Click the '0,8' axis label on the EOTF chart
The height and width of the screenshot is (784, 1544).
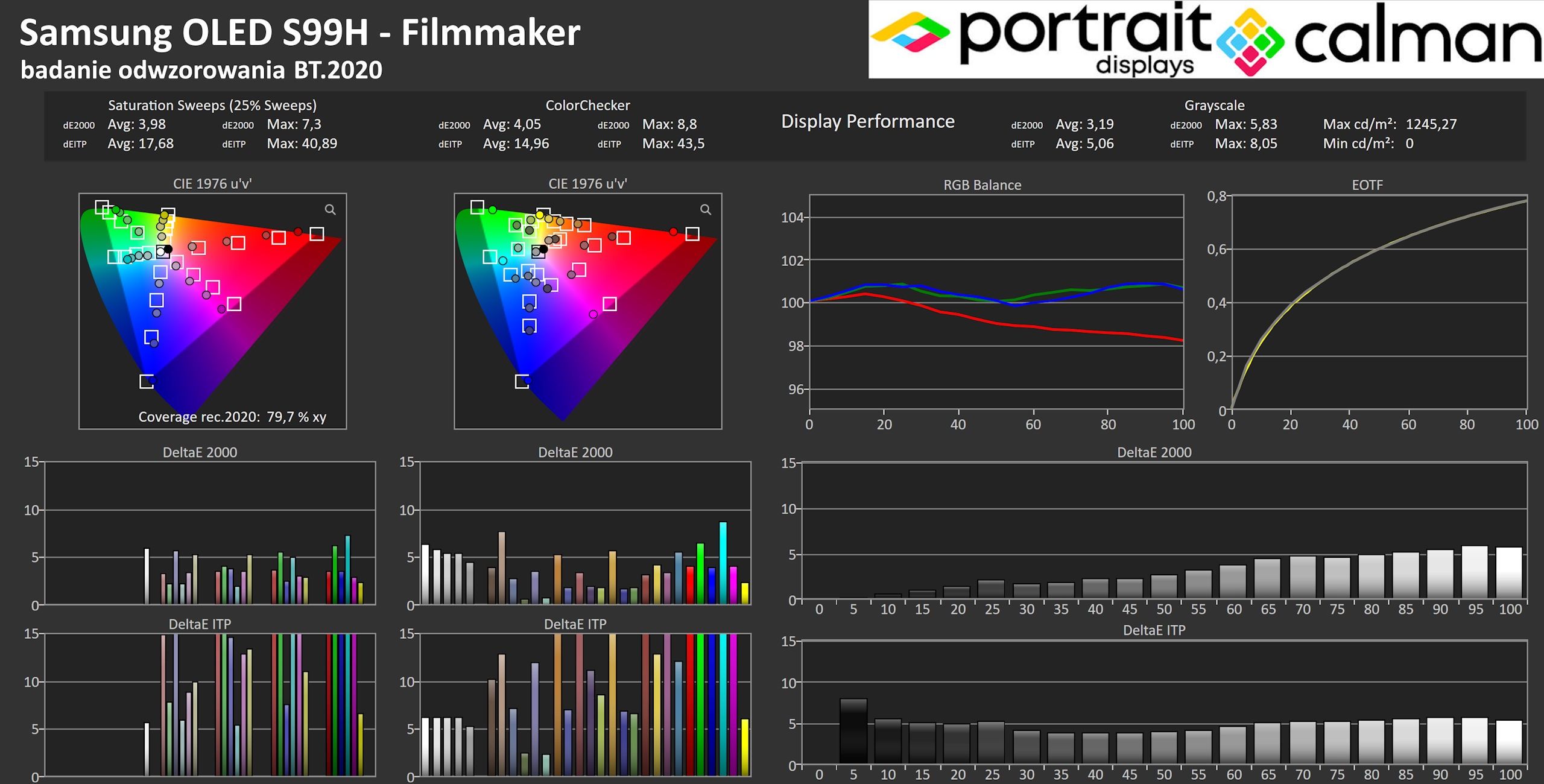click(1217, 196)
